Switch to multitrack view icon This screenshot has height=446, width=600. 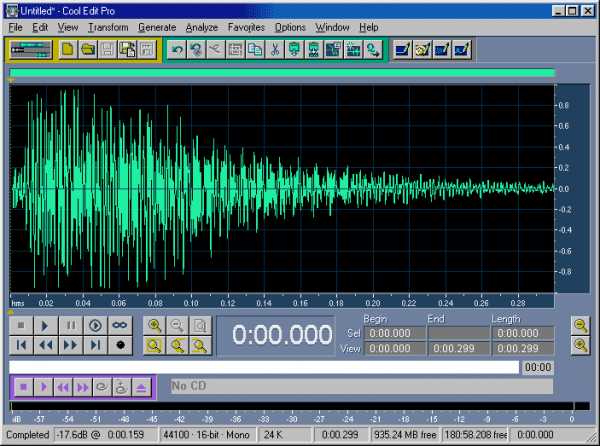30,48
